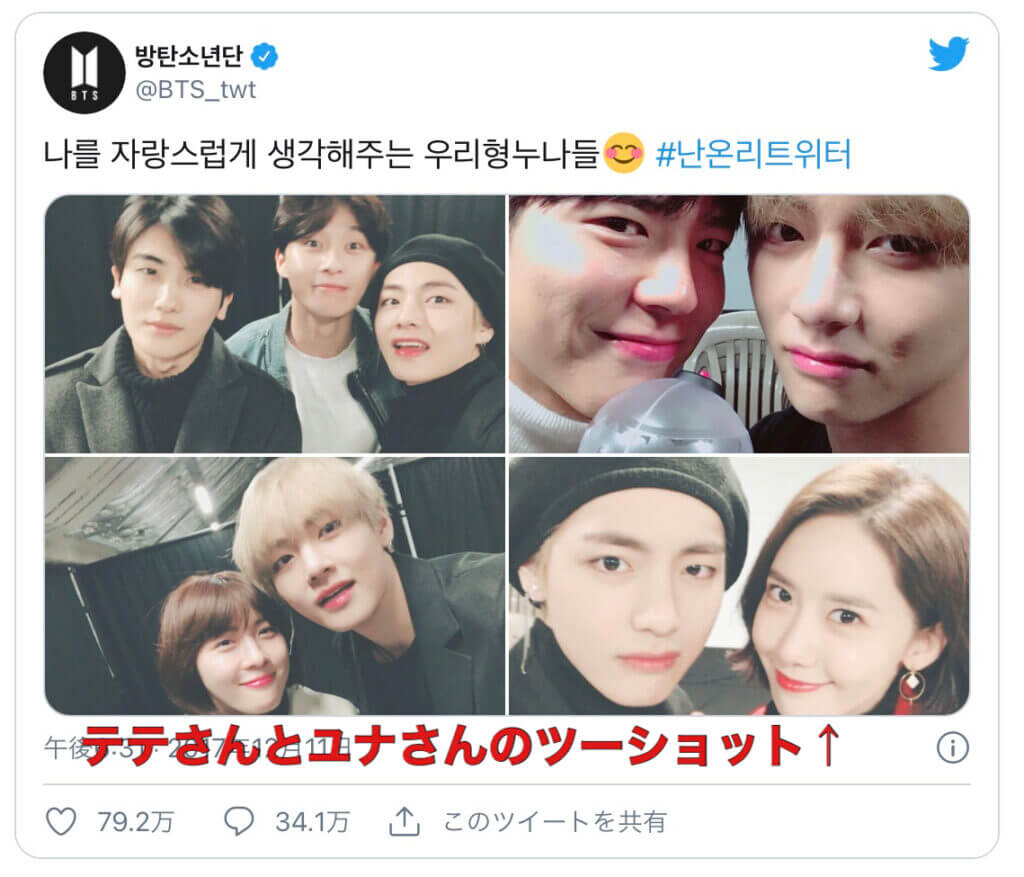The image size is (1024, 877).
Task: Click the Korean tweet text body
Action: (x=321, y=154)
